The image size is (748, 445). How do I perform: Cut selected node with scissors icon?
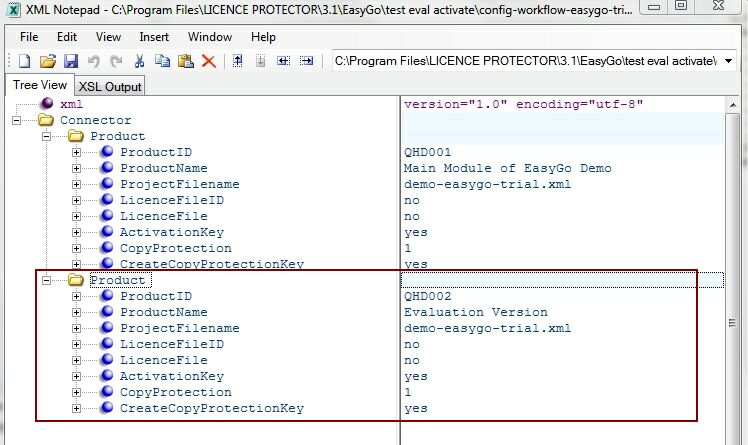point(139,61)
